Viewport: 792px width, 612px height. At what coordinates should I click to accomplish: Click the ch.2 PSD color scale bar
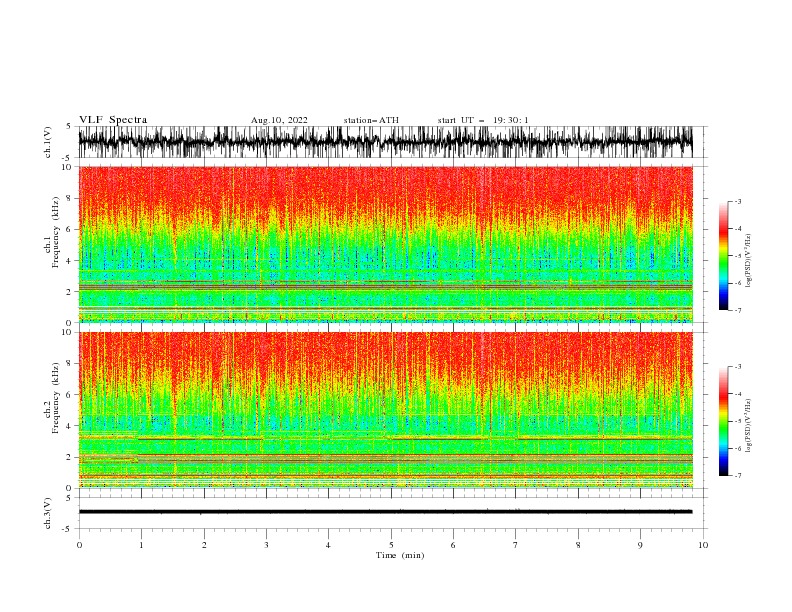[x=723, y=421]
